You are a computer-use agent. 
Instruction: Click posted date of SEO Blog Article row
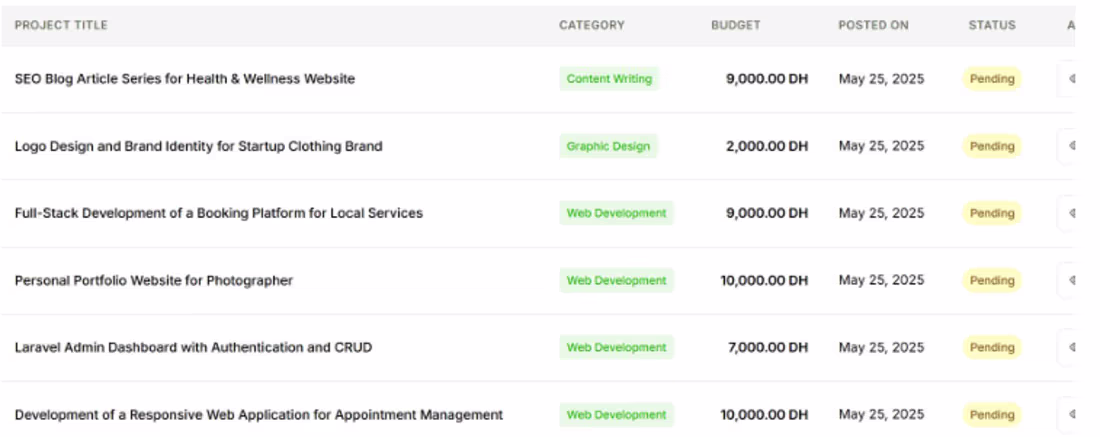(881, 79)
